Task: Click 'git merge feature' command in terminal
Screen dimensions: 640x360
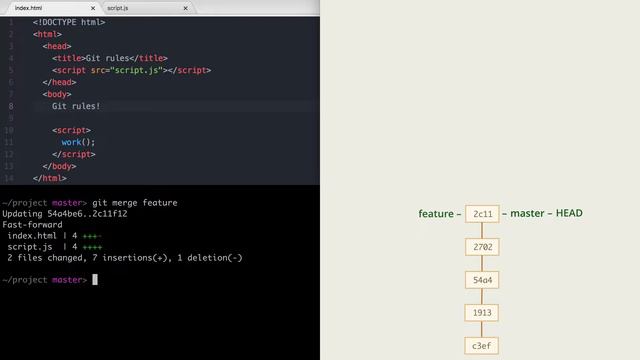Action: (135, 203)
